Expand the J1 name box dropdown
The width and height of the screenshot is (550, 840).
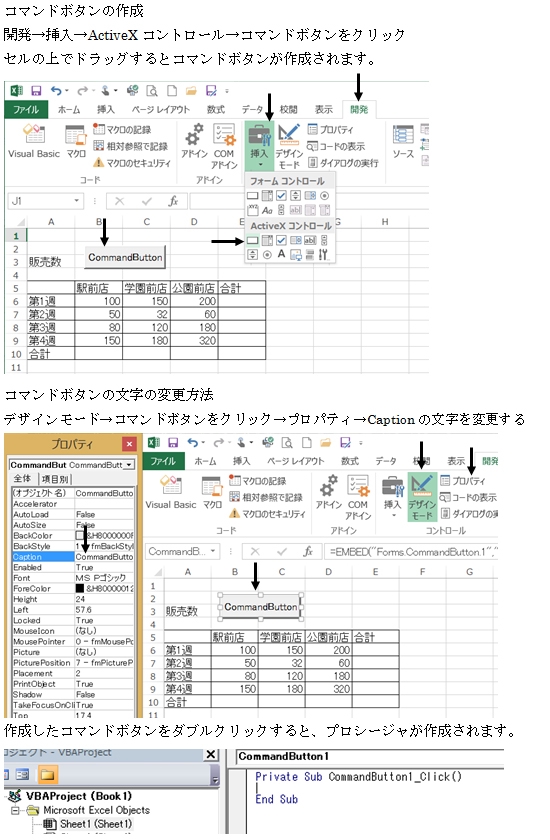coord(77,201)
